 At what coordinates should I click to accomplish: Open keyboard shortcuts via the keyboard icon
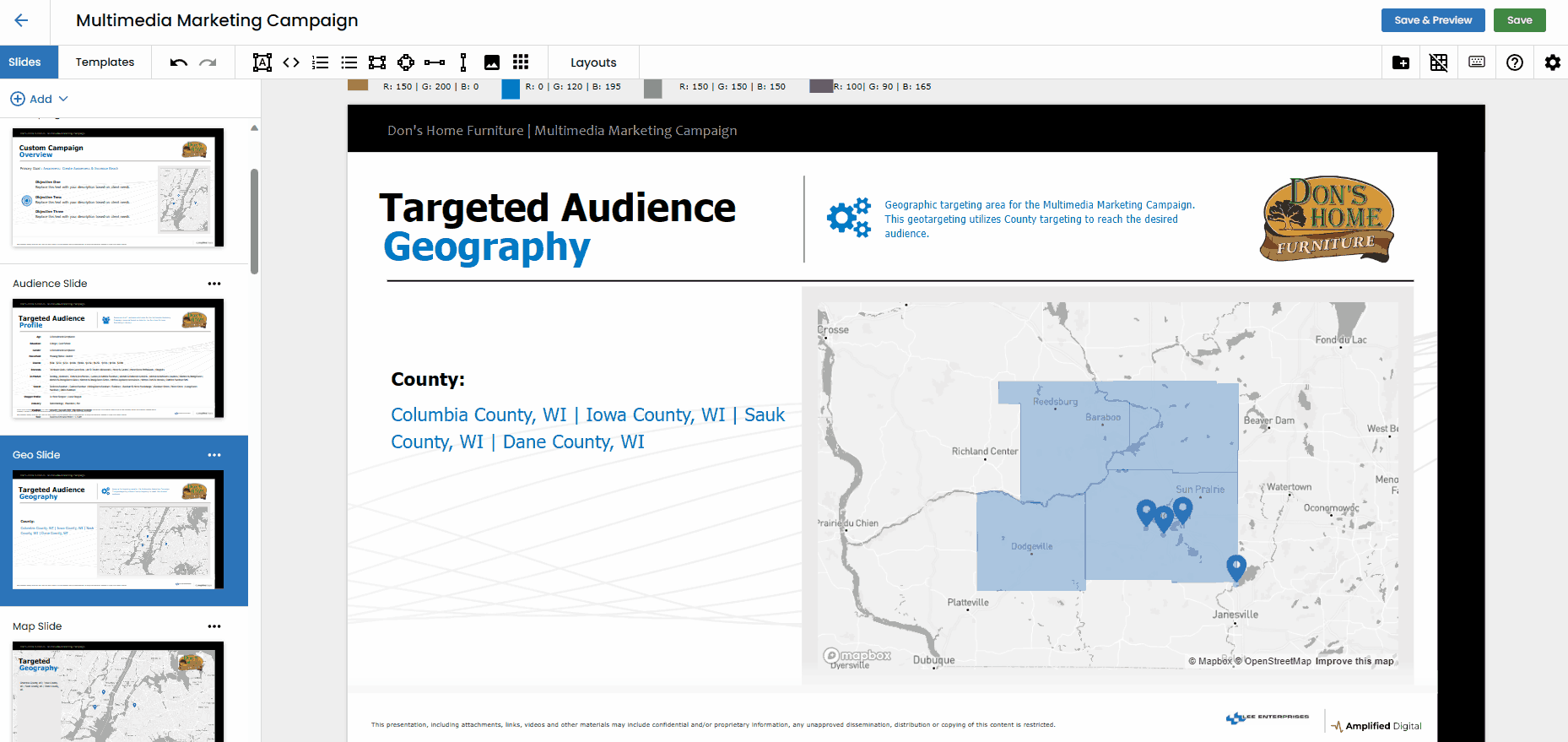coord(1477,62)
